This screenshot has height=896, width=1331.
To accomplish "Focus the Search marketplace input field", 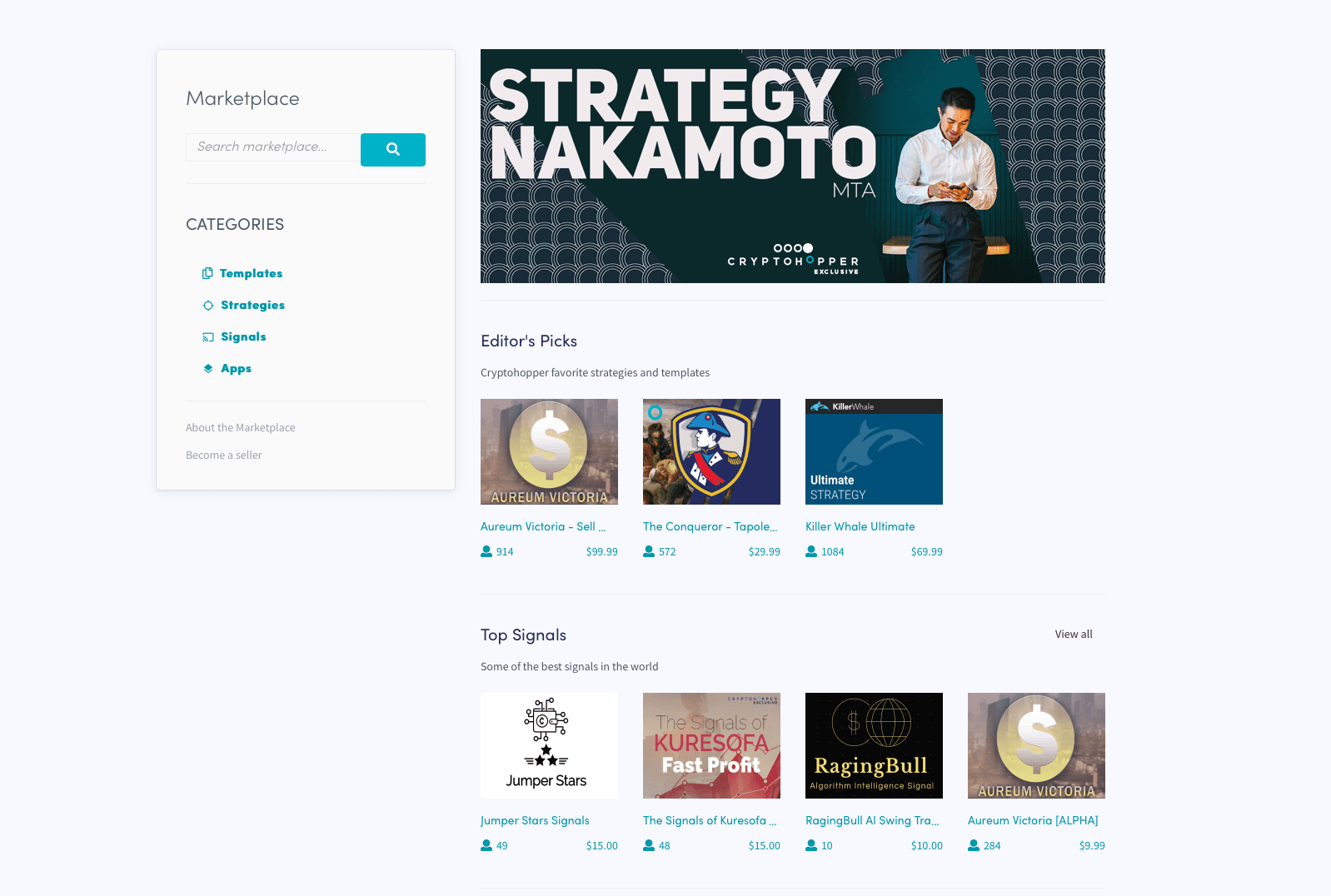I will (273, 147).
